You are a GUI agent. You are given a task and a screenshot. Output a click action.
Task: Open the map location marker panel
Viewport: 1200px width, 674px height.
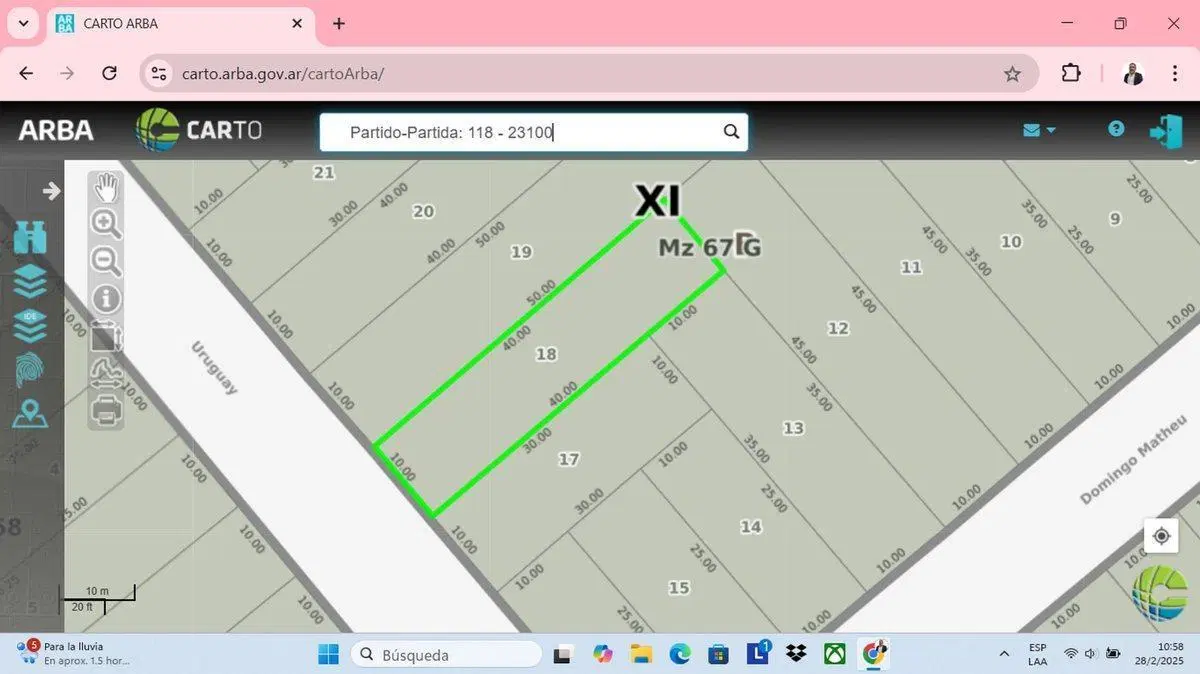(31, 413)
